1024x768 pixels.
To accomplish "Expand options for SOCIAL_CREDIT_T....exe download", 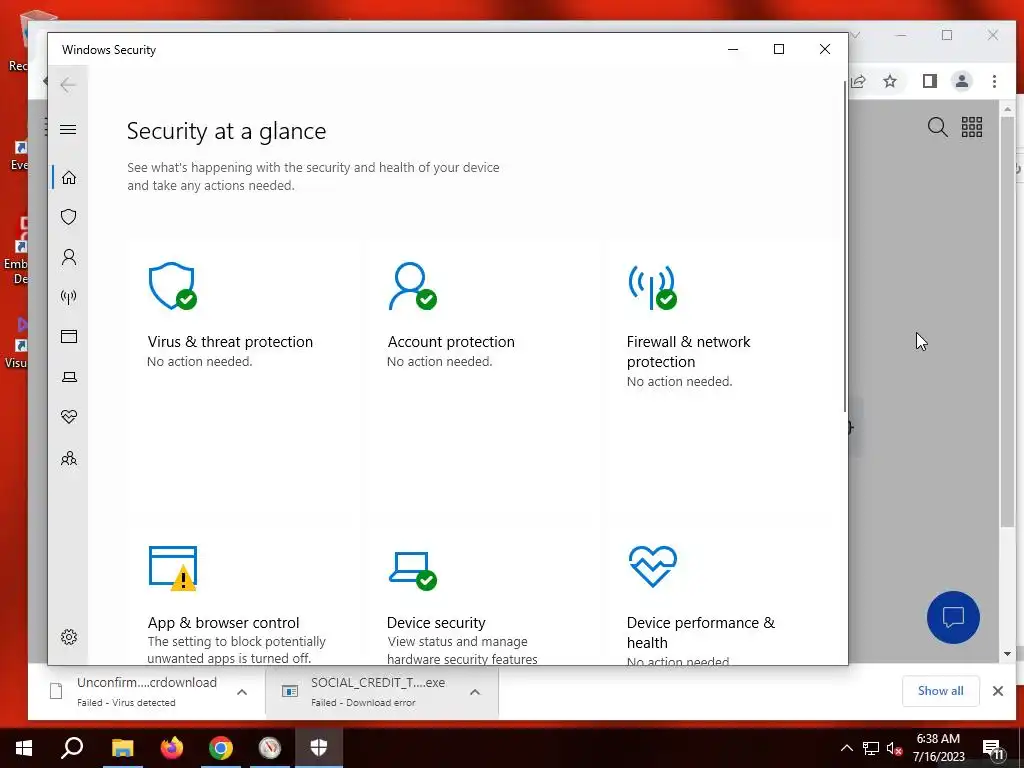I will pyautogui.click(x=475, y=692).
